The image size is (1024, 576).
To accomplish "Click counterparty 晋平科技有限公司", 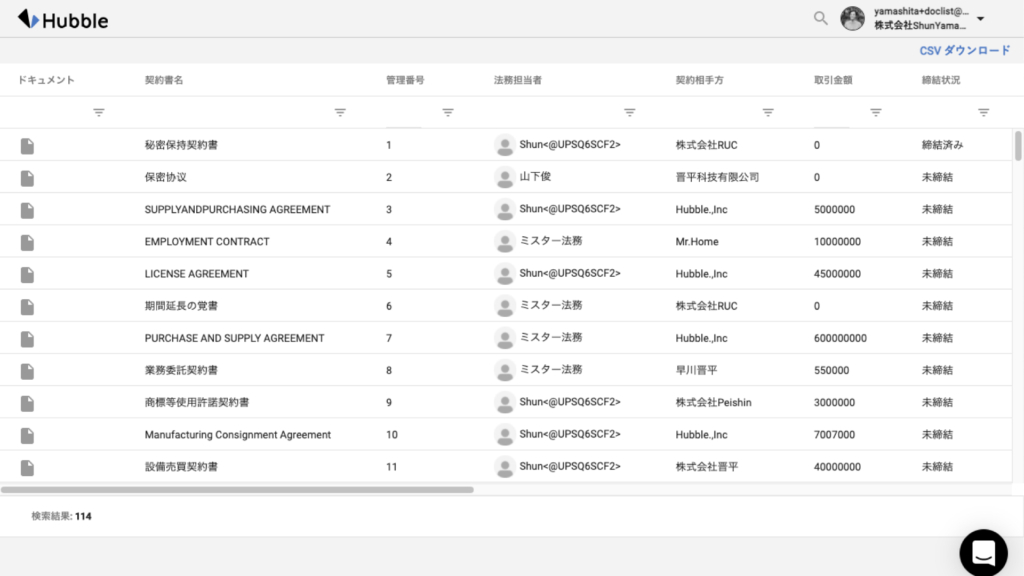I will pos(717,177).
